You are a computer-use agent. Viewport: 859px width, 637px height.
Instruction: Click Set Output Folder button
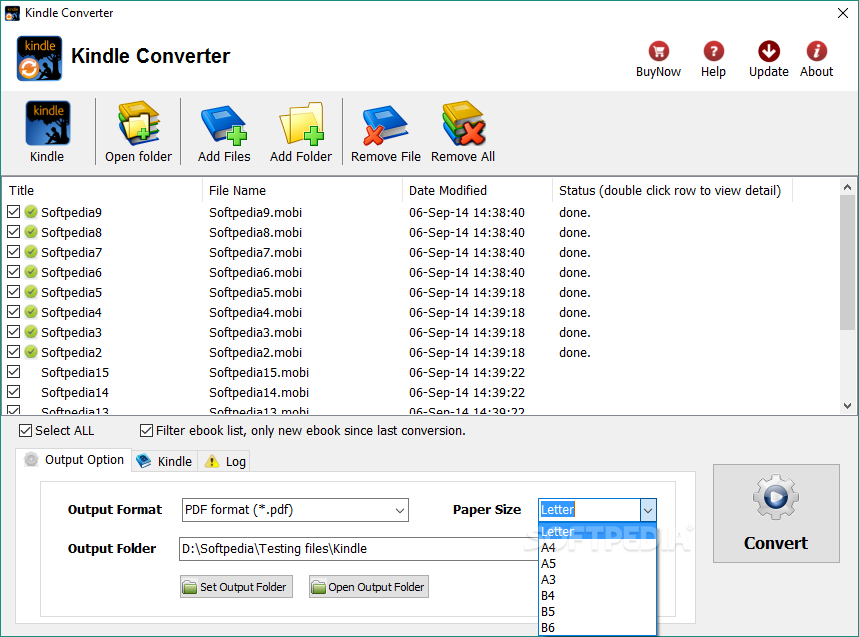(x=236, y=587)
